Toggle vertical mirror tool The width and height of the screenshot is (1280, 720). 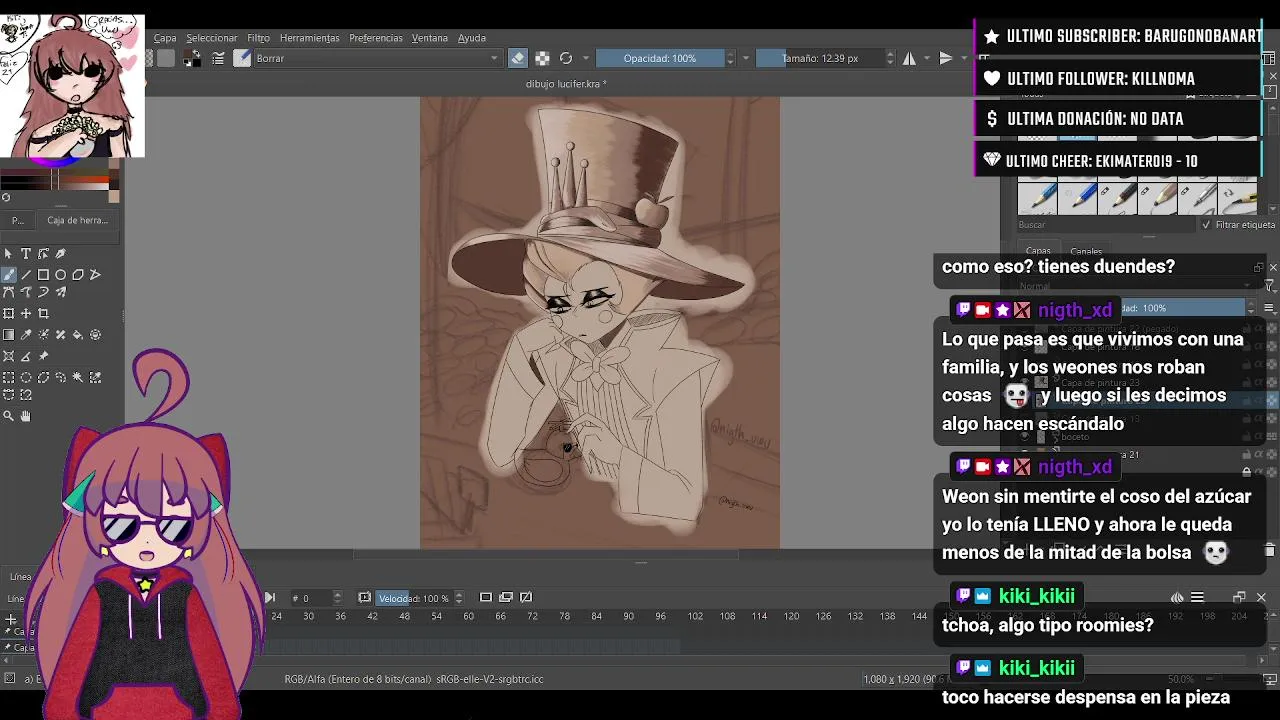945,58
